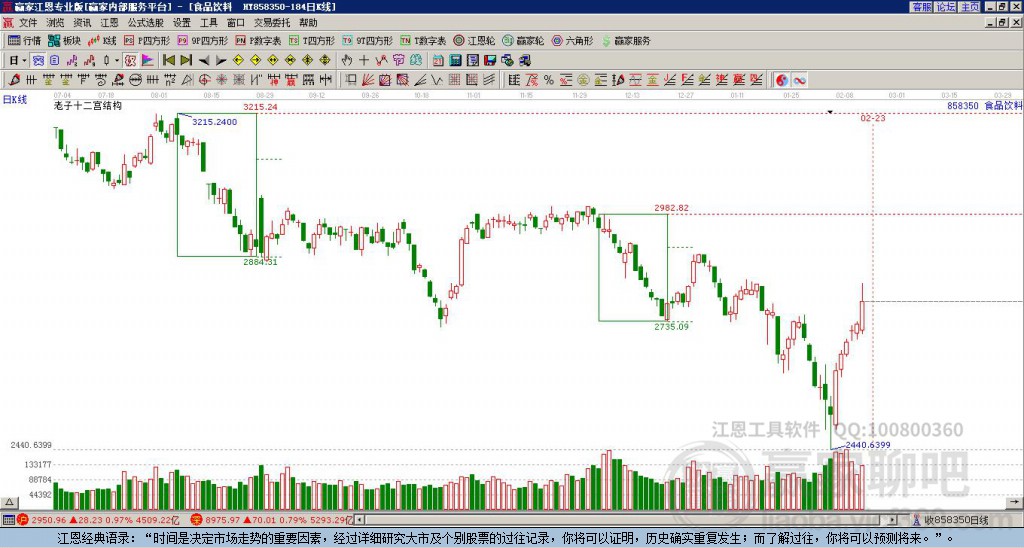Click the 赢家服务 button
This screenshot has height=548, width=1024.
[x=626, y=40]
